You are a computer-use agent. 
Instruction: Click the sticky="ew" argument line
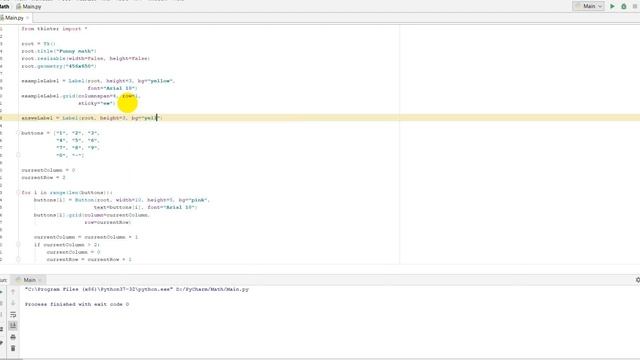(97, 103)
